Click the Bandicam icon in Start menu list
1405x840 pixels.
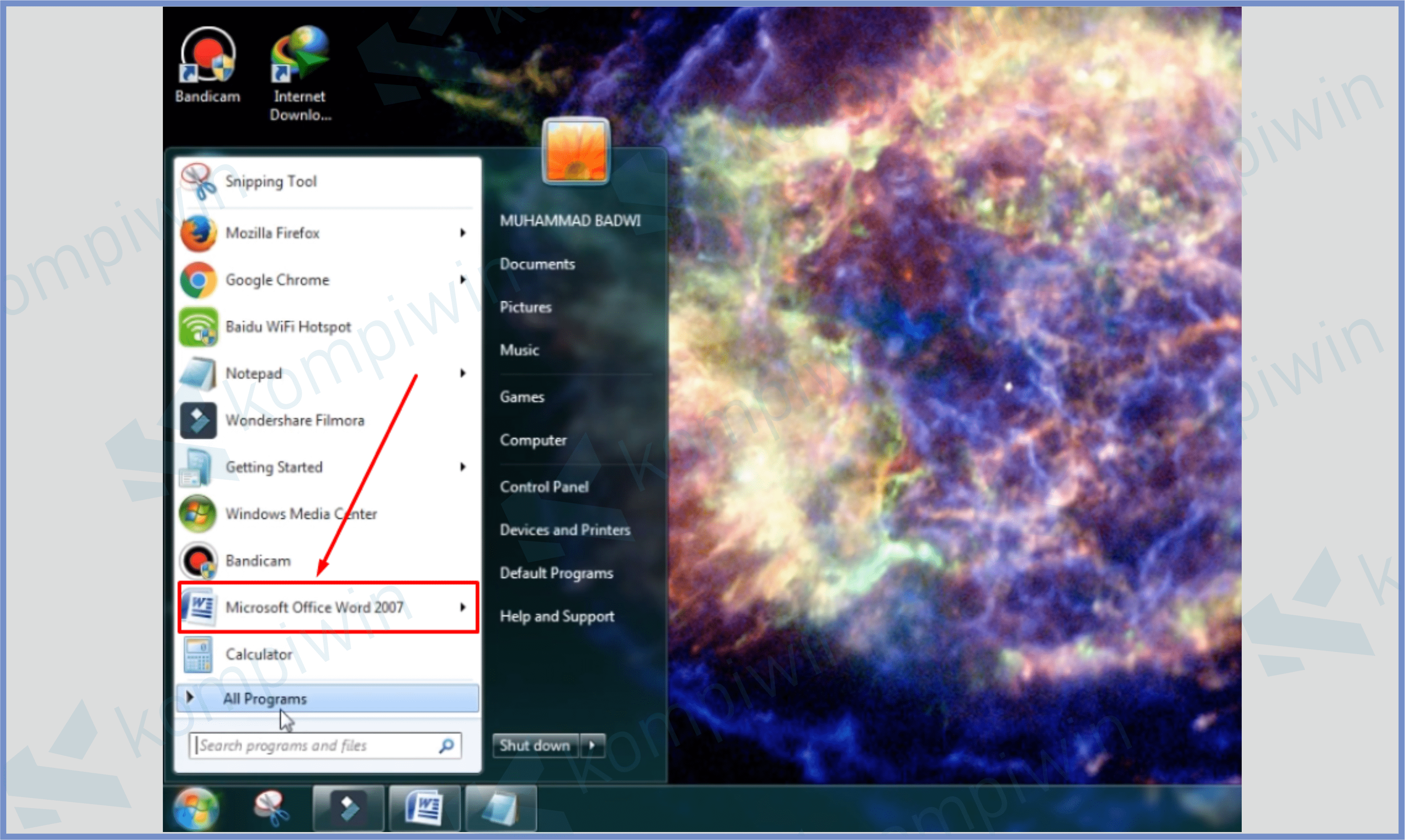pyautogui.click(x=198, y=561)
